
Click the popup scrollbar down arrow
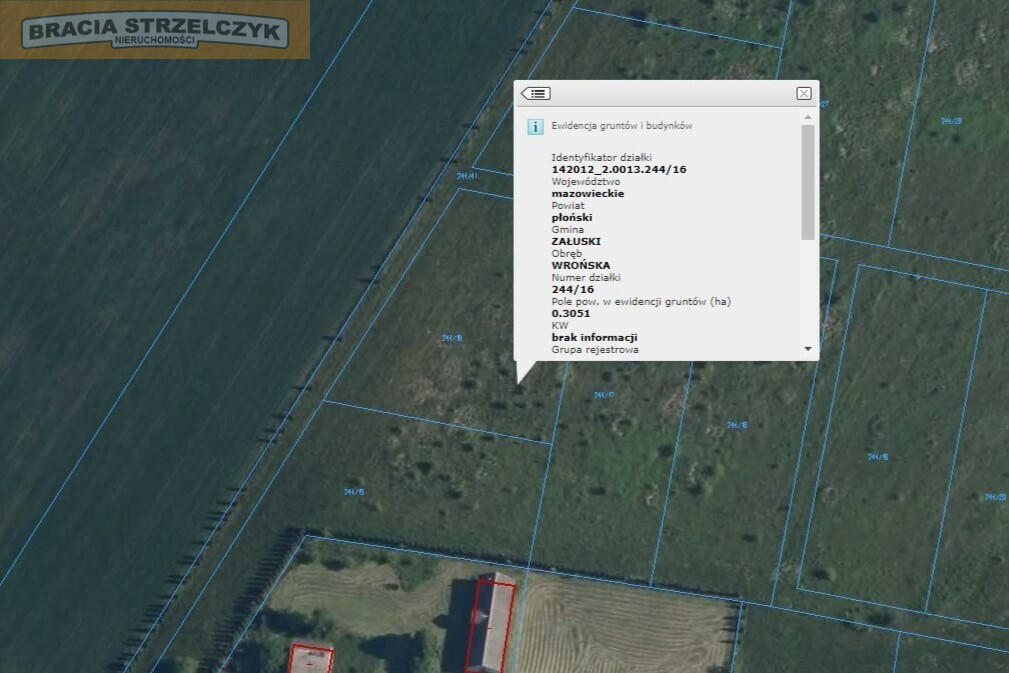point(808,349)
